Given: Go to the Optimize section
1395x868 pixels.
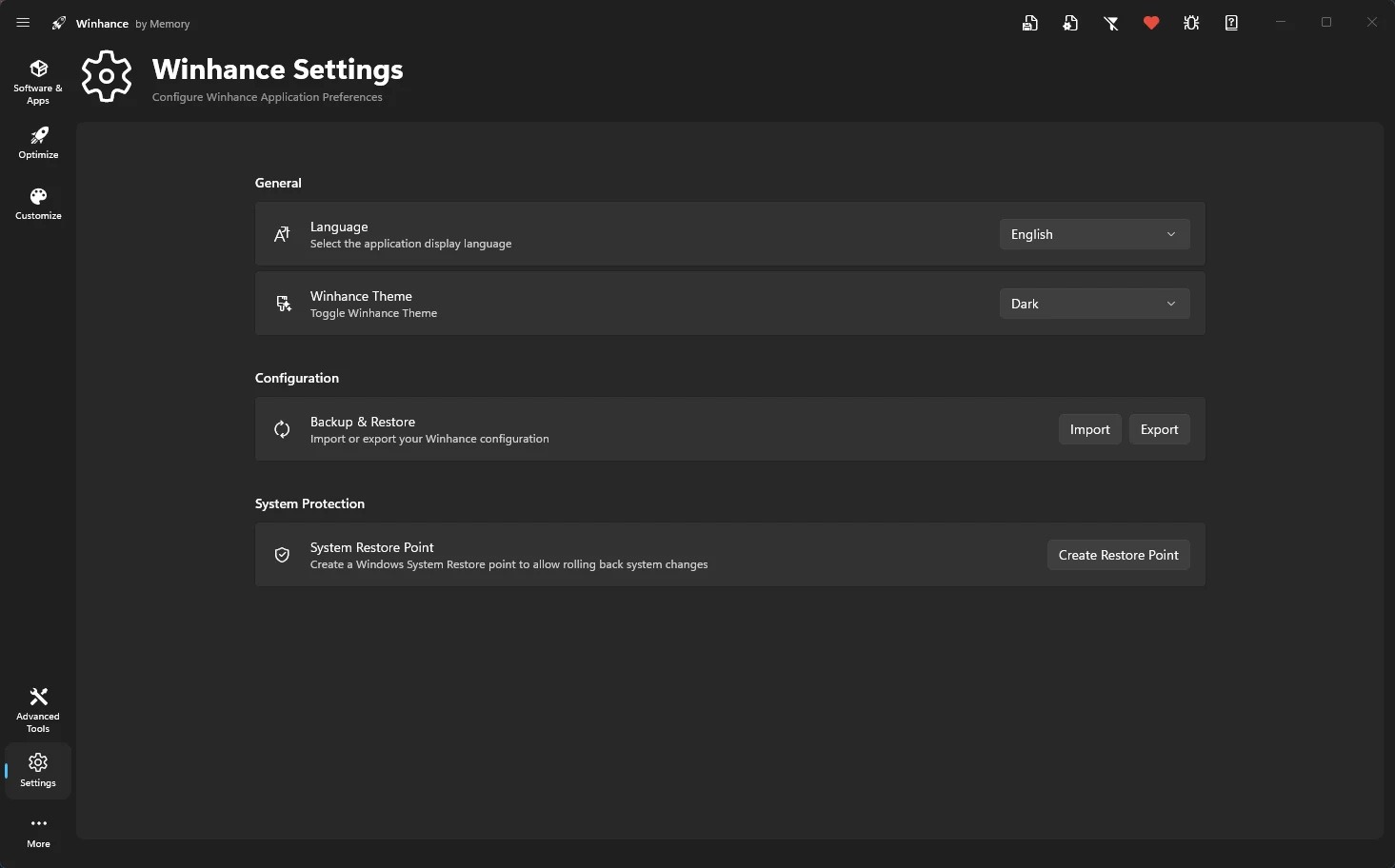Looking at the screenshot, I should 38,143.
